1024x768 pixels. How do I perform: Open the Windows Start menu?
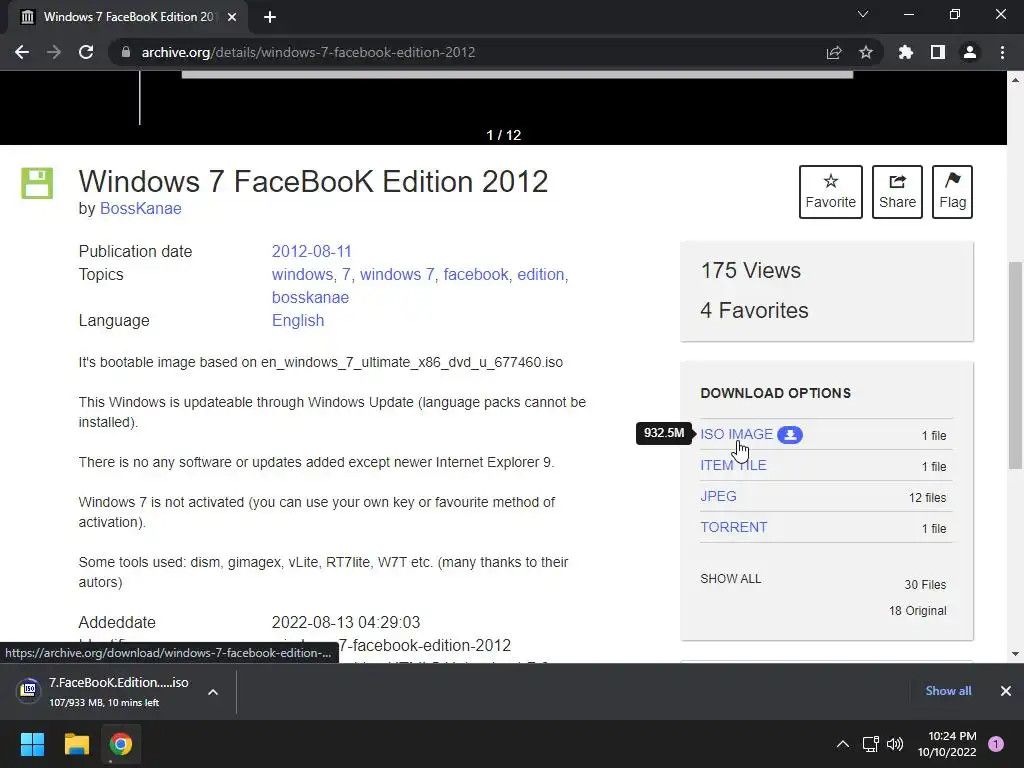[32, 744]
